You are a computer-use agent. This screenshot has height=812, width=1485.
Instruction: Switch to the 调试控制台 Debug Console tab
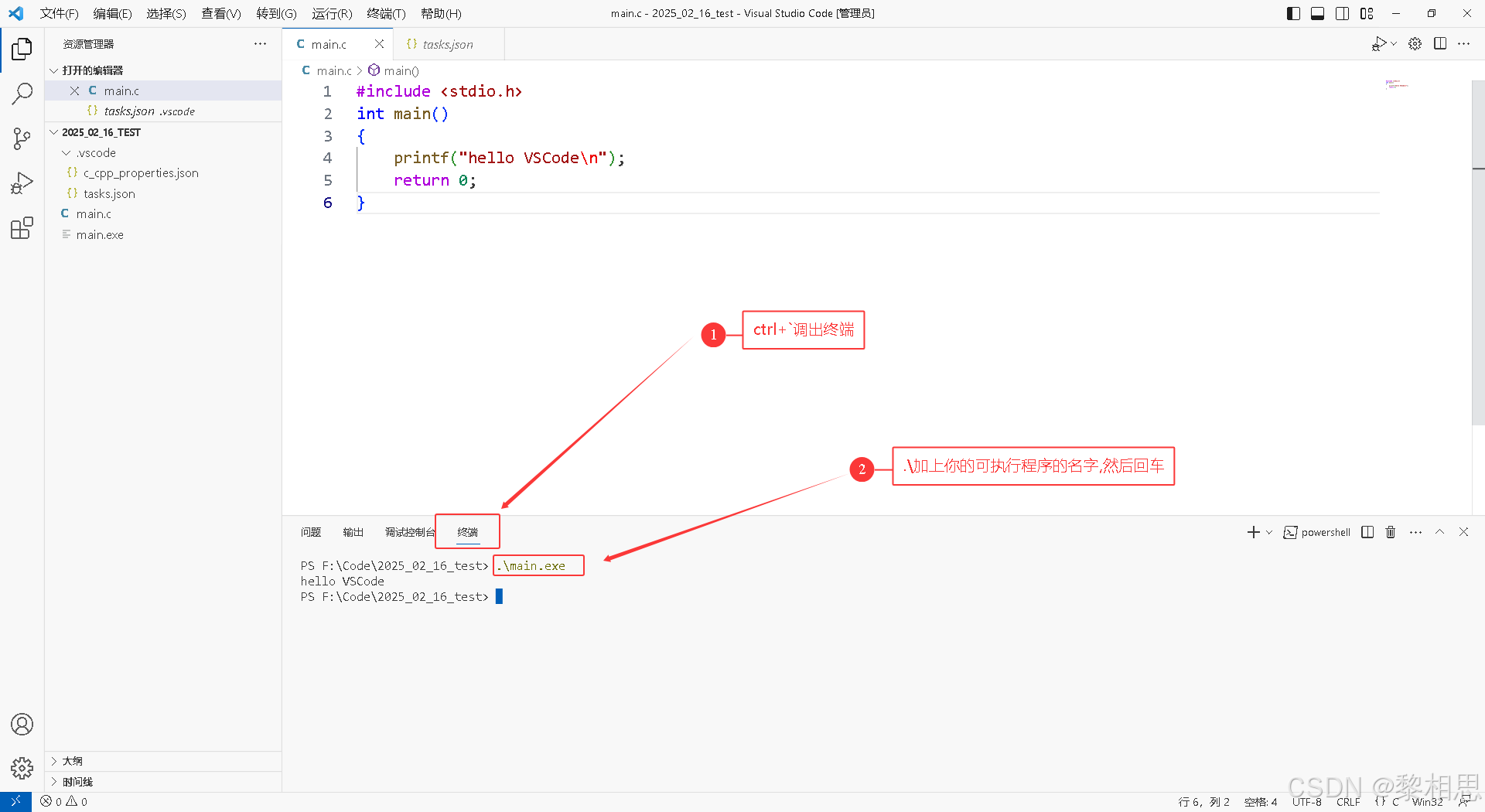point(410,532)
